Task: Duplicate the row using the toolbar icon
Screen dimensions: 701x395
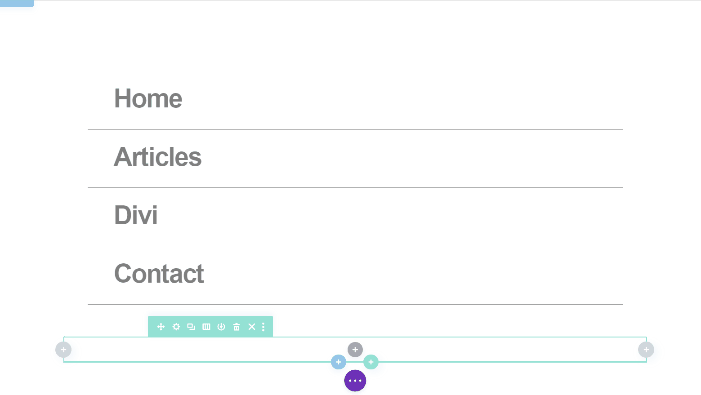Action: [191, 327]
